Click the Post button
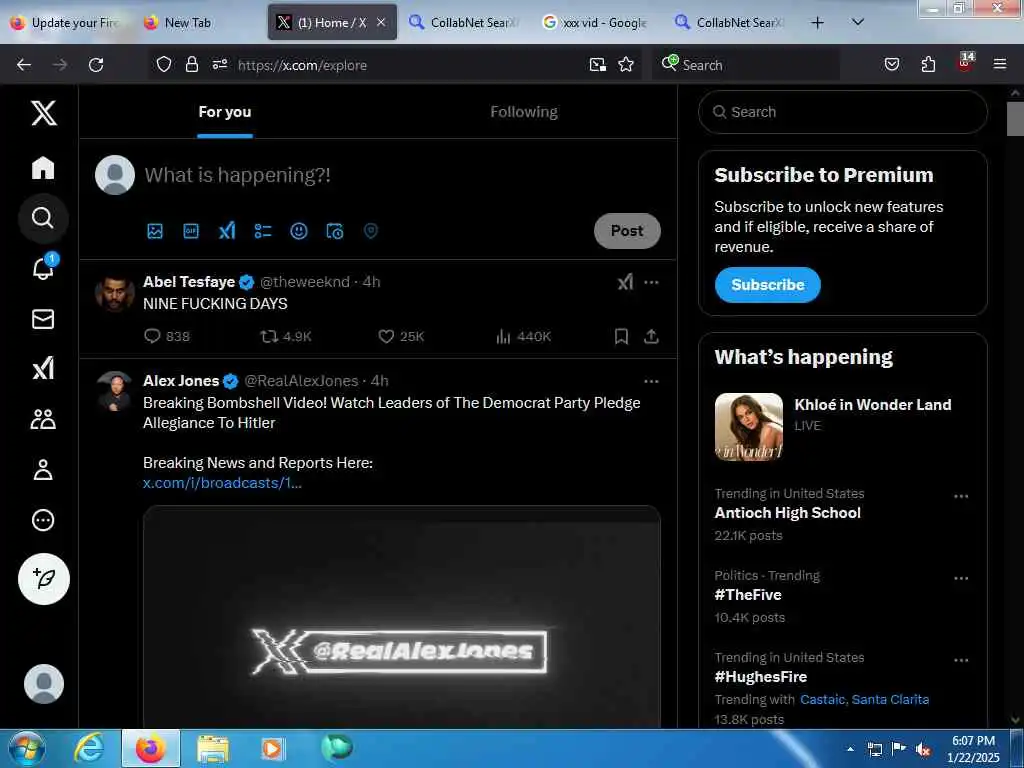 (x=627, y=231)
